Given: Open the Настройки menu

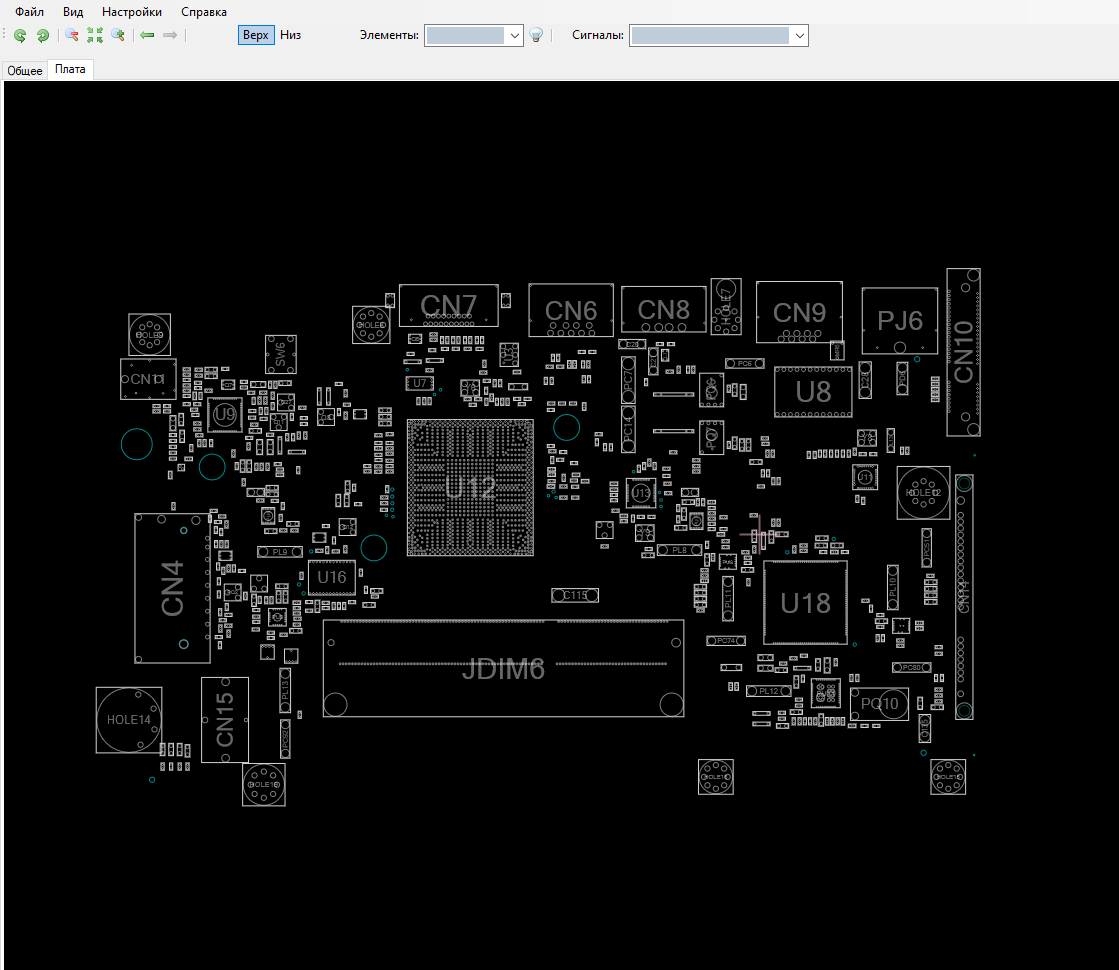Looking at the screenshot, I should (131, 12).
